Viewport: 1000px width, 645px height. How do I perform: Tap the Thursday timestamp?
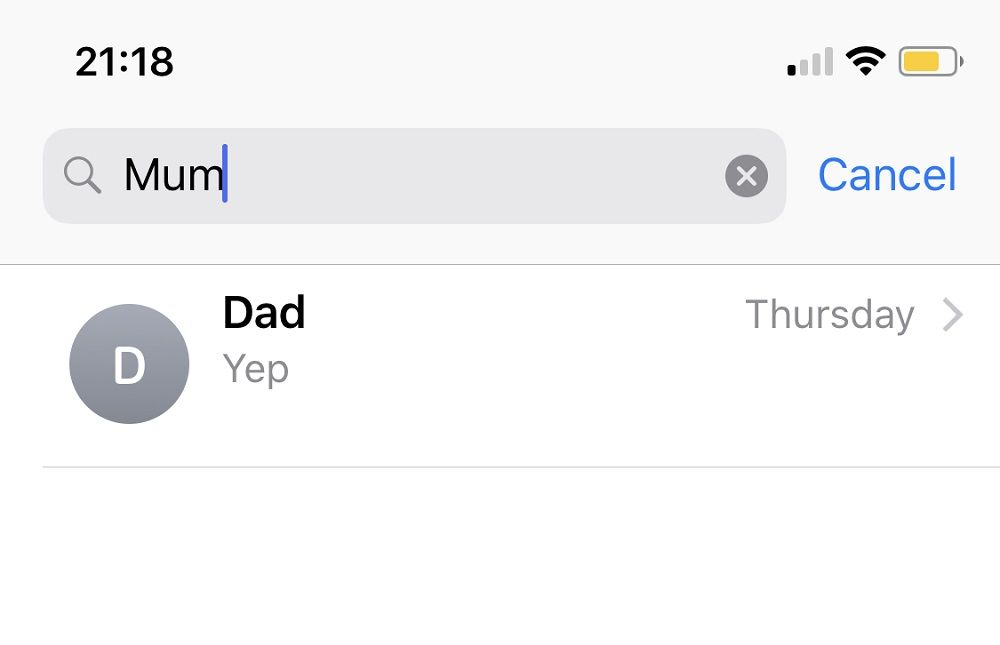pos(829,315)
